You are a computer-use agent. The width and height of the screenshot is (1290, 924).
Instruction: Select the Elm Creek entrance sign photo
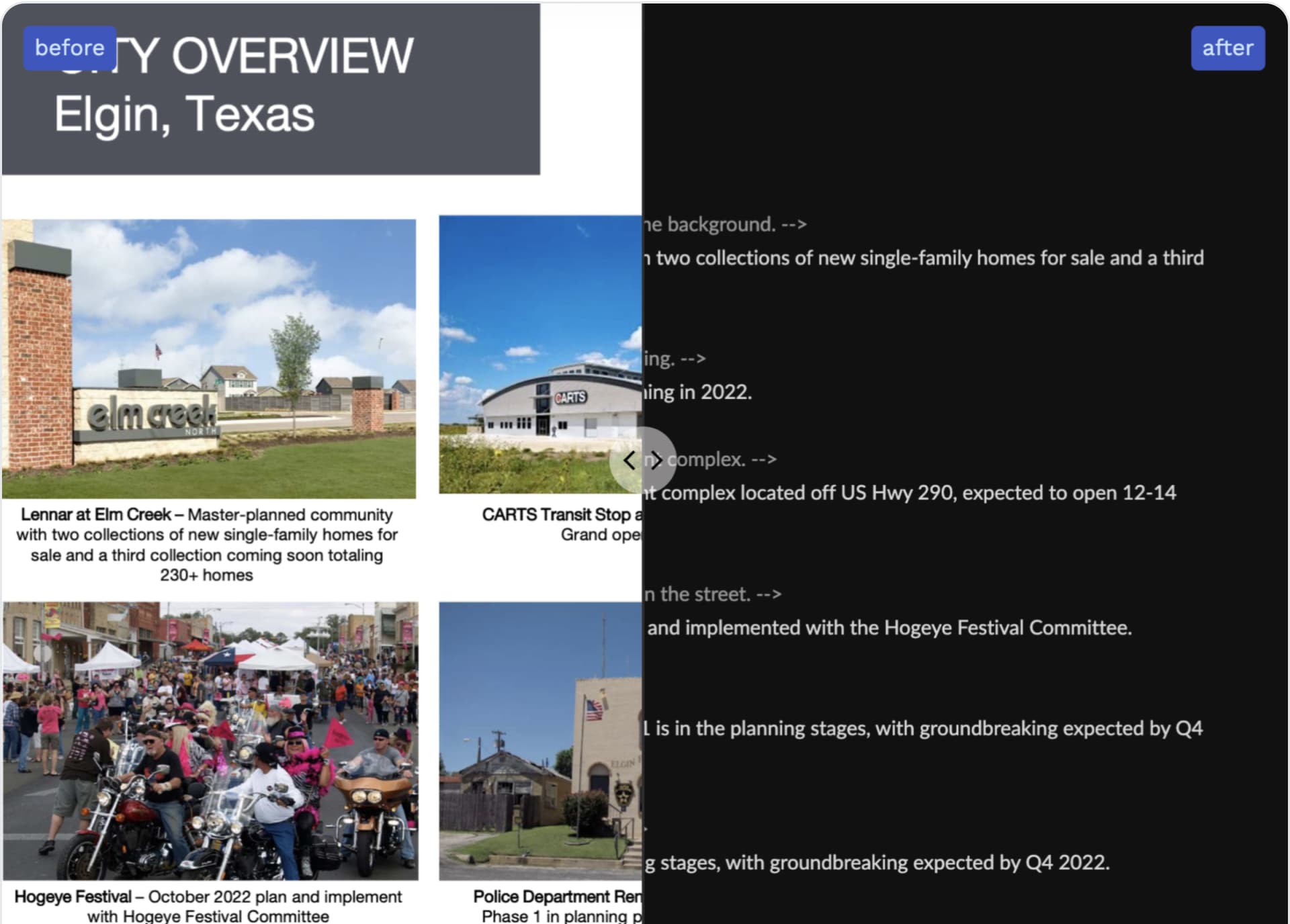208,359
